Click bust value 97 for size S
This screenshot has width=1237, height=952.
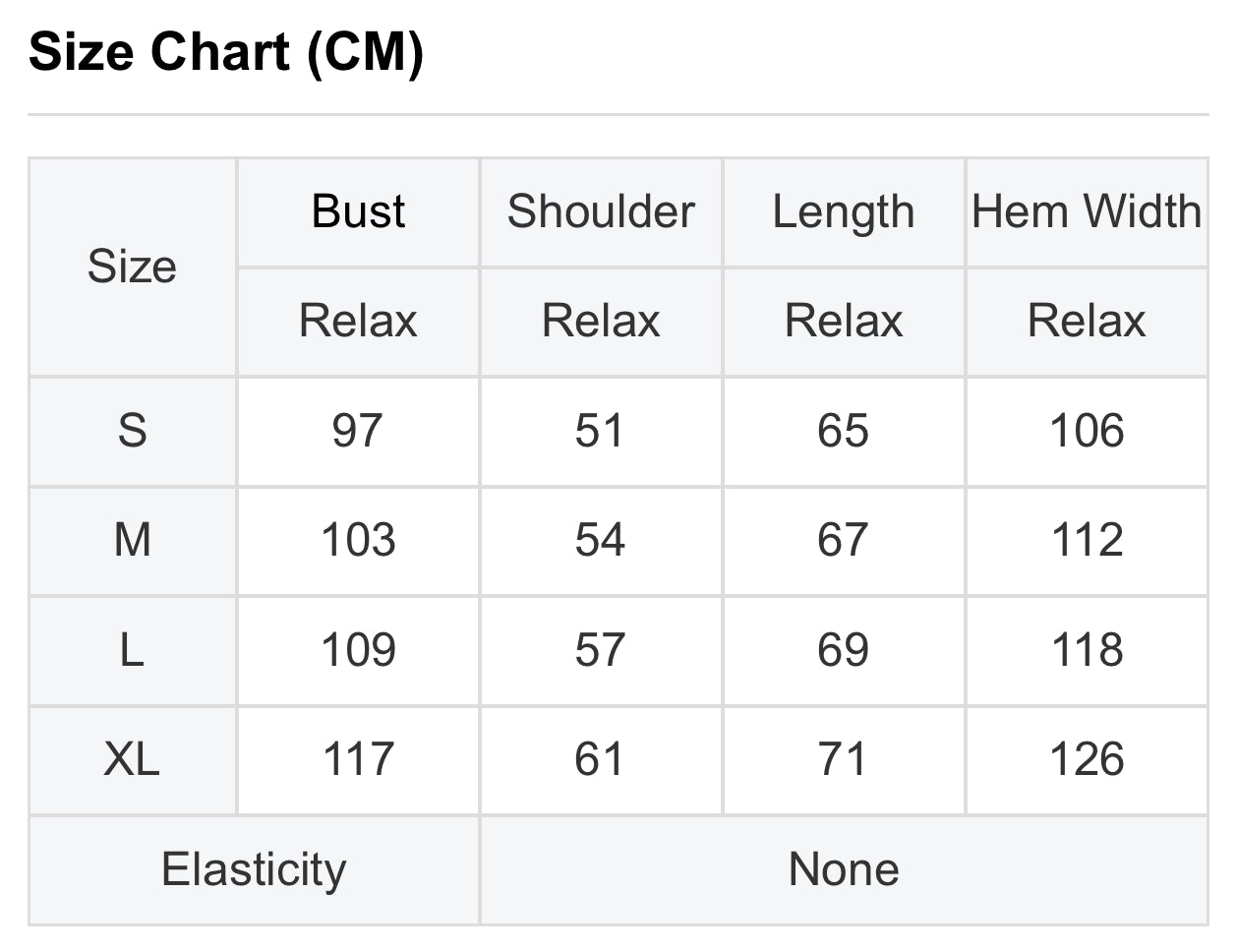pos(358,431)
